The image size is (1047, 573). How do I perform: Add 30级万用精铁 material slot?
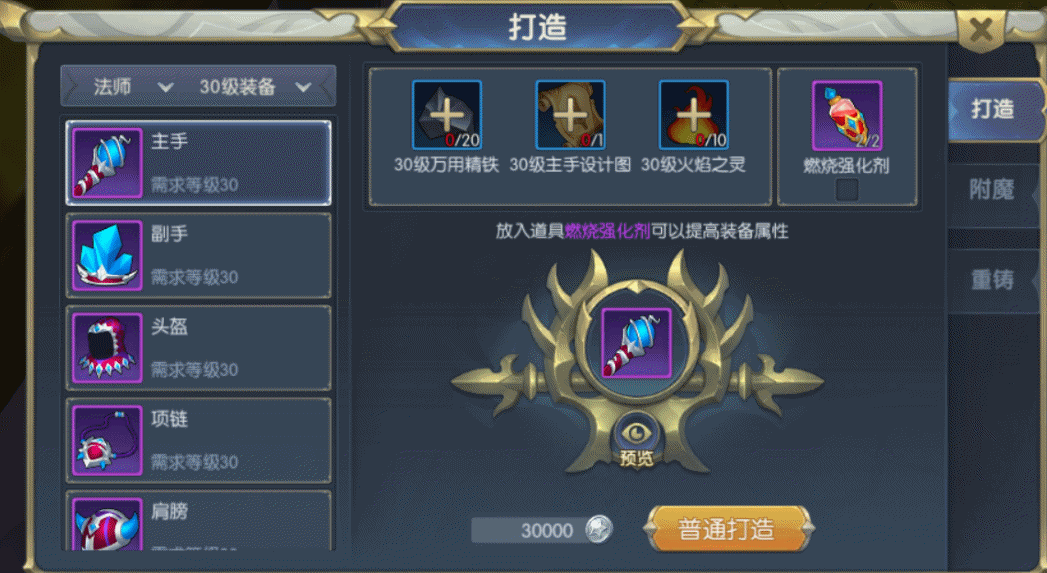click(x=447, y=115)
